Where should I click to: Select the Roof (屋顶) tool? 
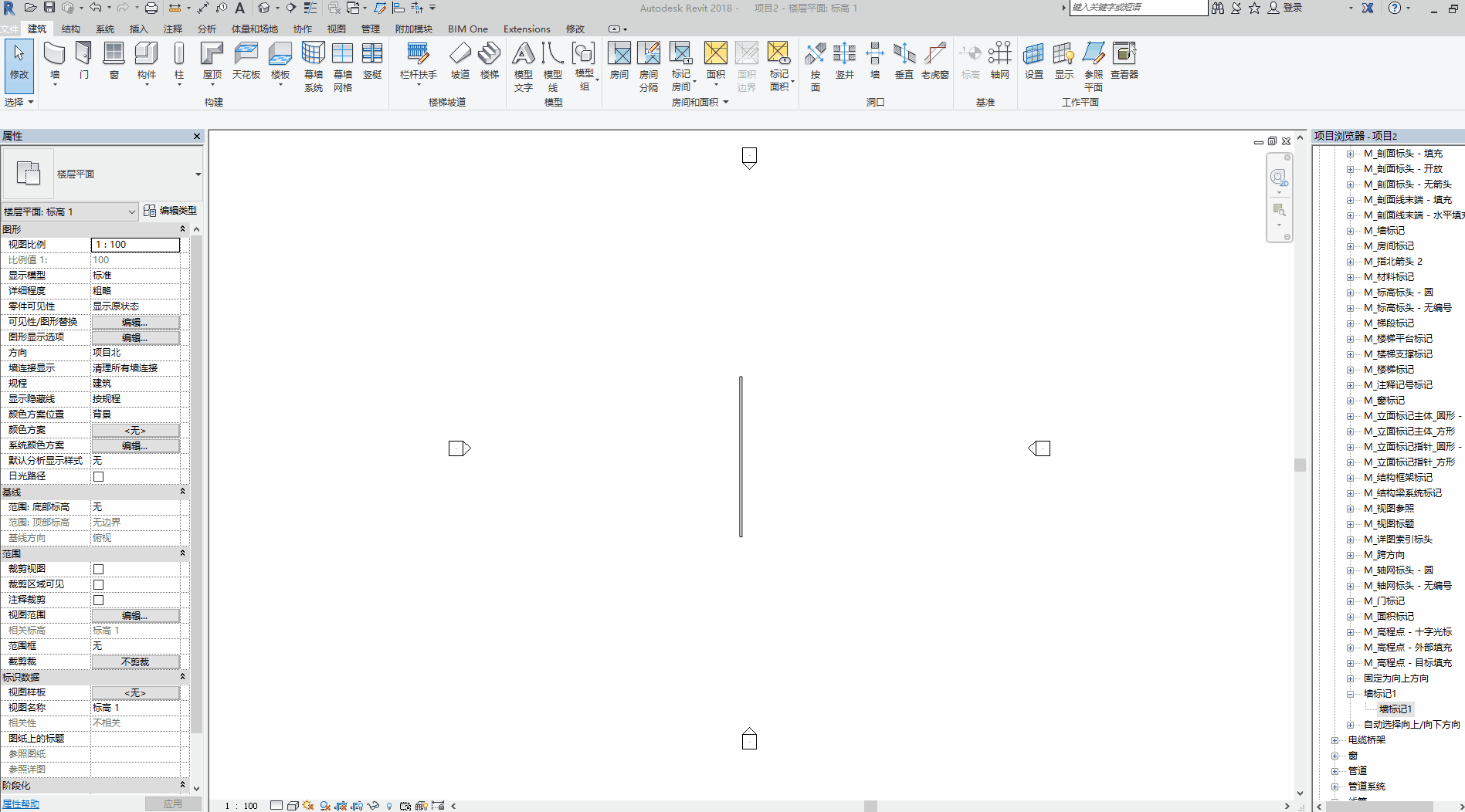[x=212, y=62]
